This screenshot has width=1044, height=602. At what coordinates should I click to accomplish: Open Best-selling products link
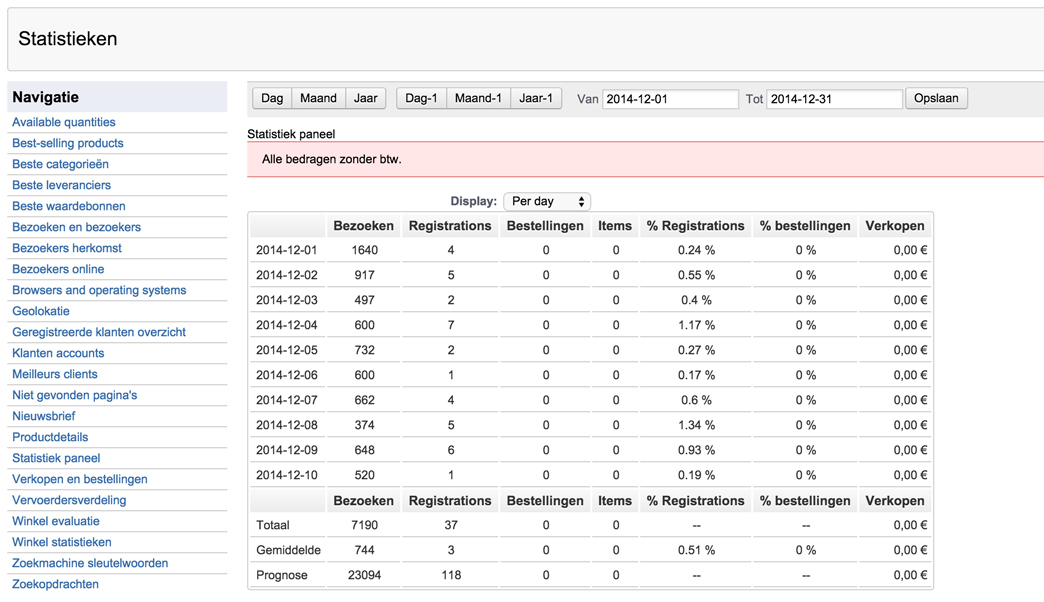click(68, 143)
